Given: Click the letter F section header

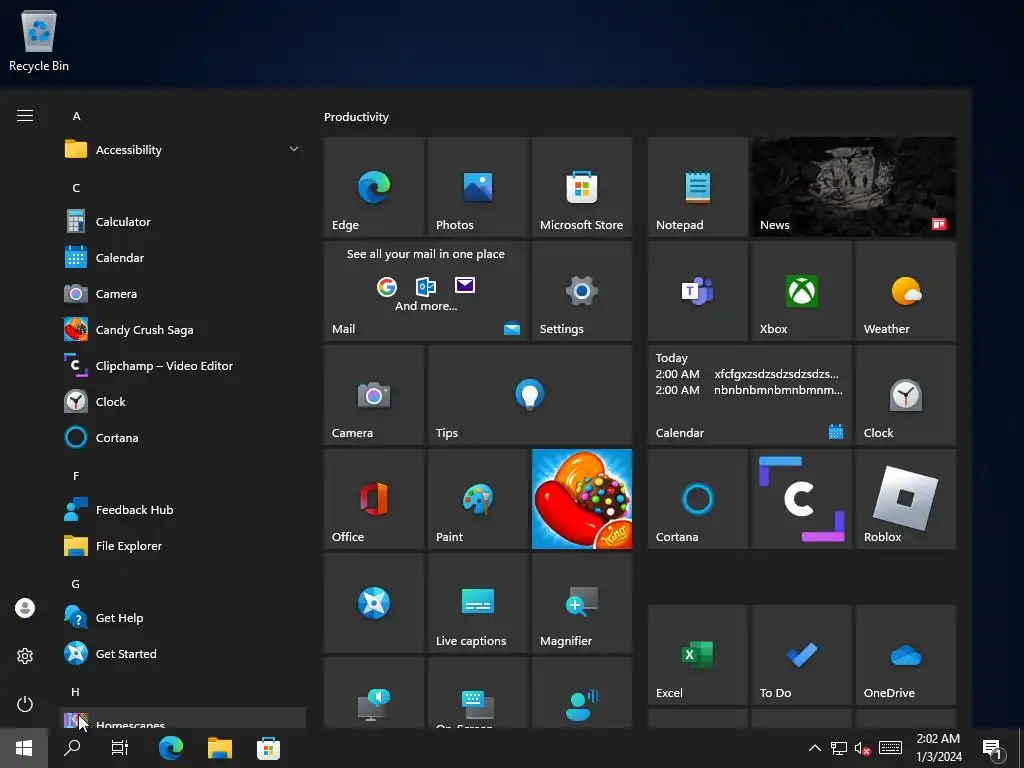Looking at the screenshot, I should tap(76, 476).
